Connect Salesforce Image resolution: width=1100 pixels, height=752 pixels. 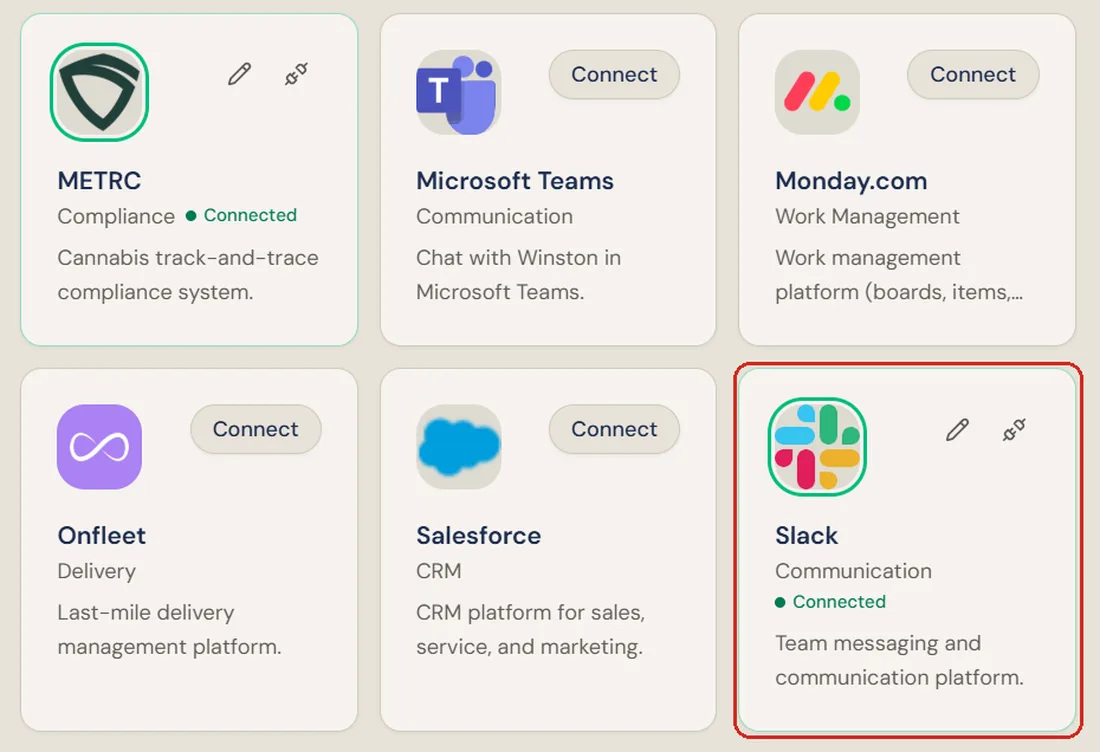[615, 429]
